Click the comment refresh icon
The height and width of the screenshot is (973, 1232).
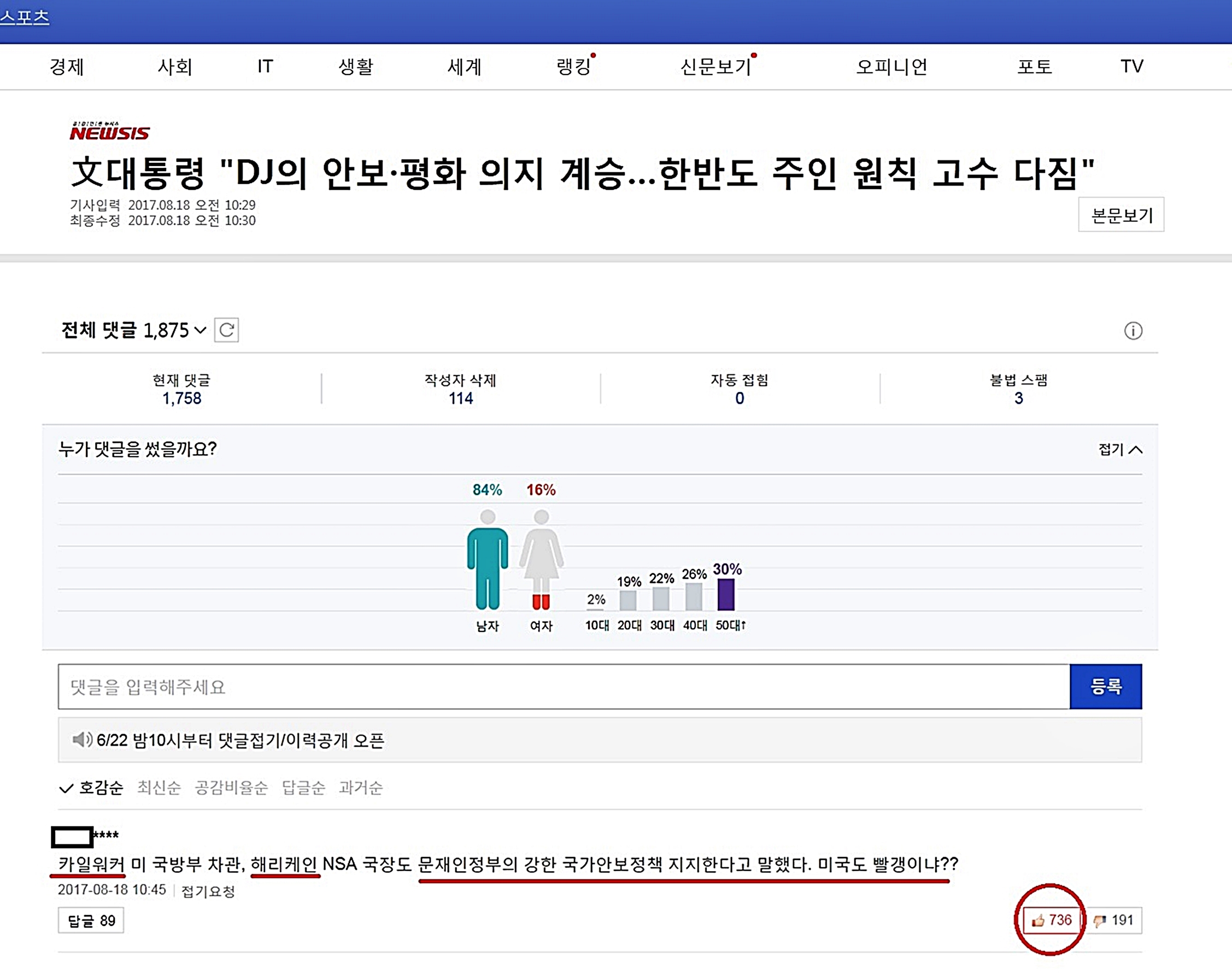click(226, 330)
